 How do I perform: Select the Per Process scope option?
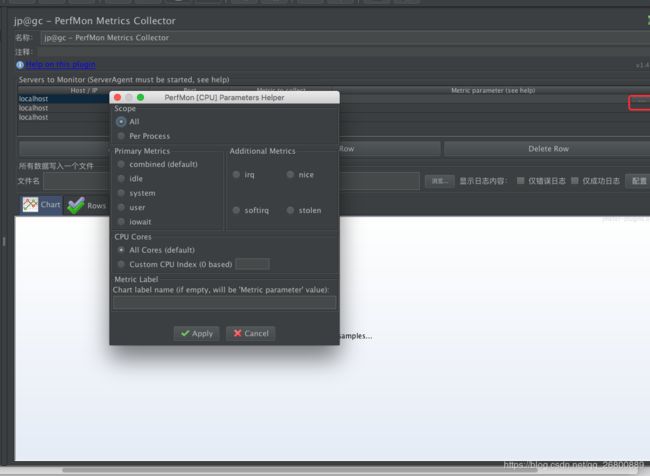coord(121,136)
